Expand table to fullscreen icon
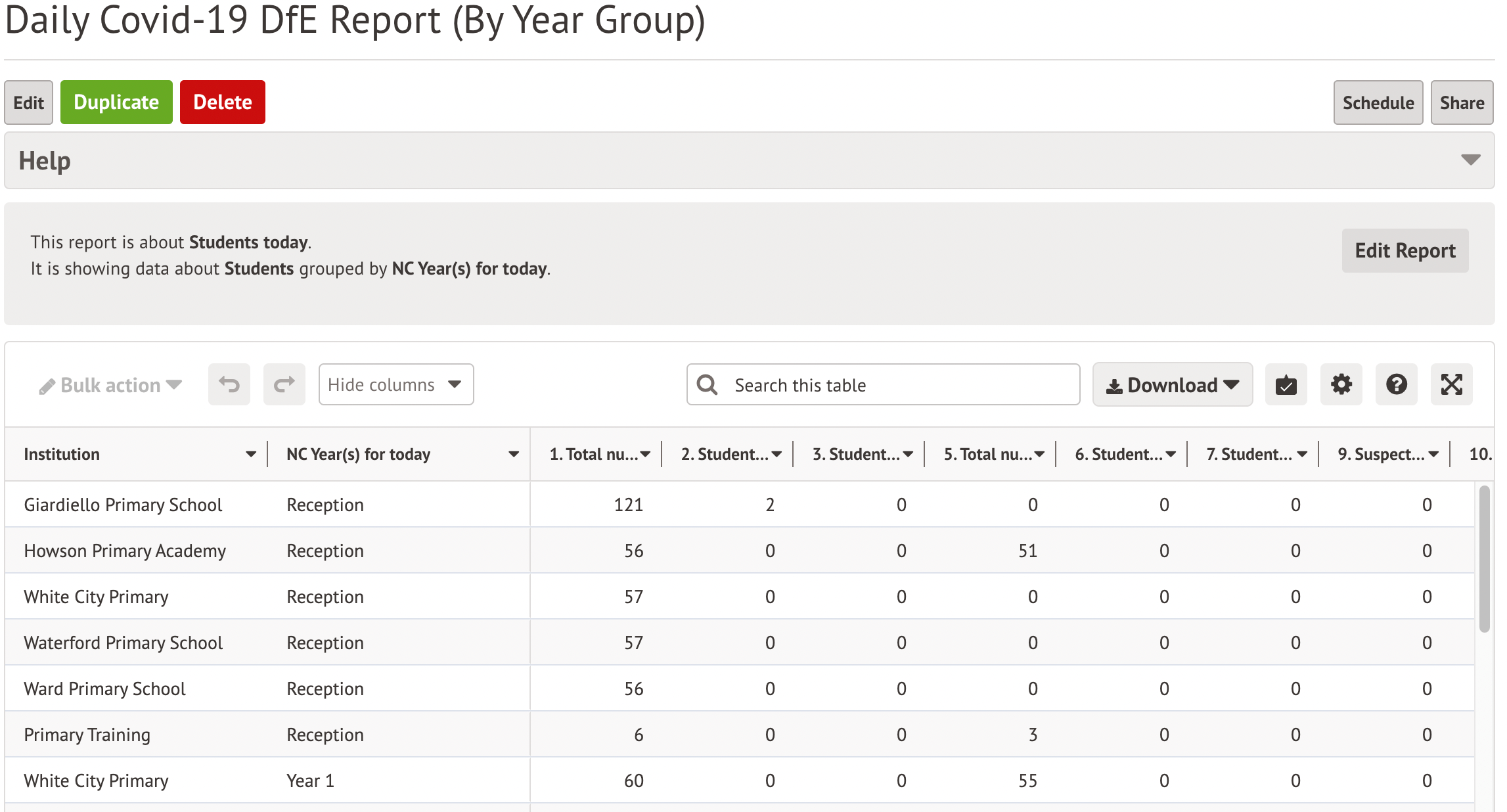Viewport: 1507px width, 812px height. pos(1451,384)
